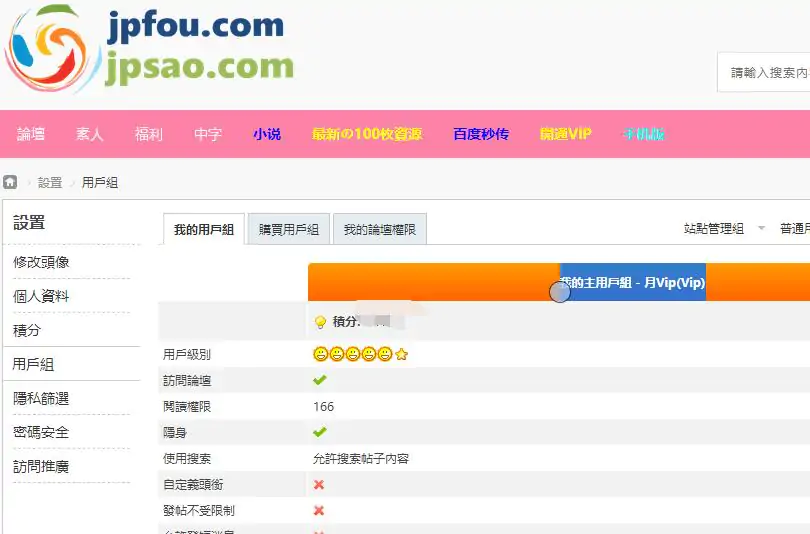Click the 開通VIP navigation link

click(566, 134)
